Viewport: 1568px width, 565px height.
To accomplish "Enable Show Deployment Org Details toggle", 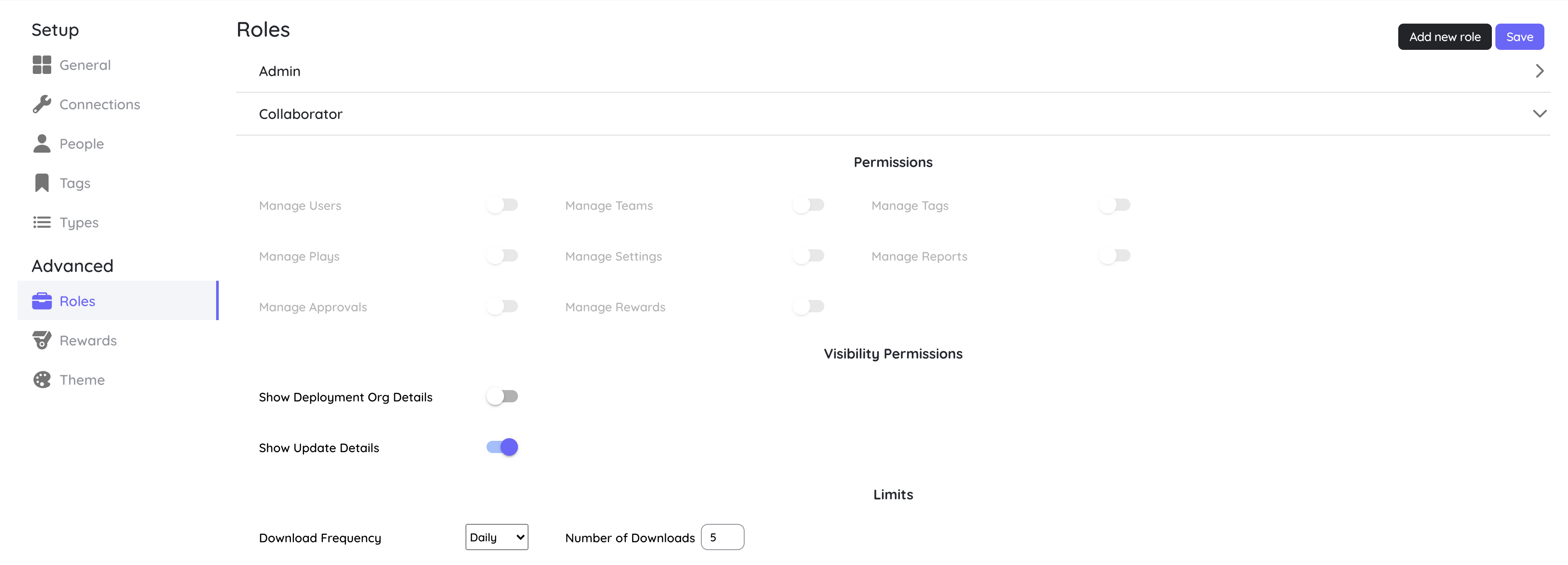I will (501, 397).
